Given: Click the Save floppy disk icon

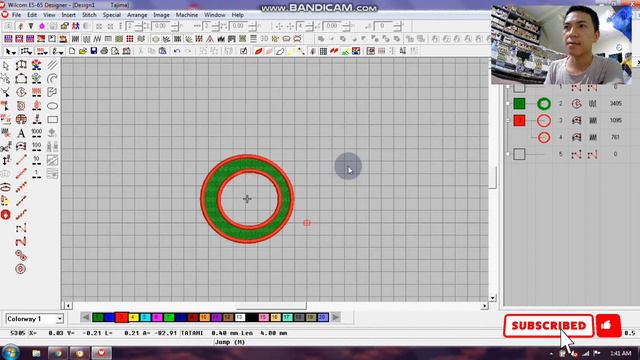Looking at the screenshot, I should [x=94, y=51].
